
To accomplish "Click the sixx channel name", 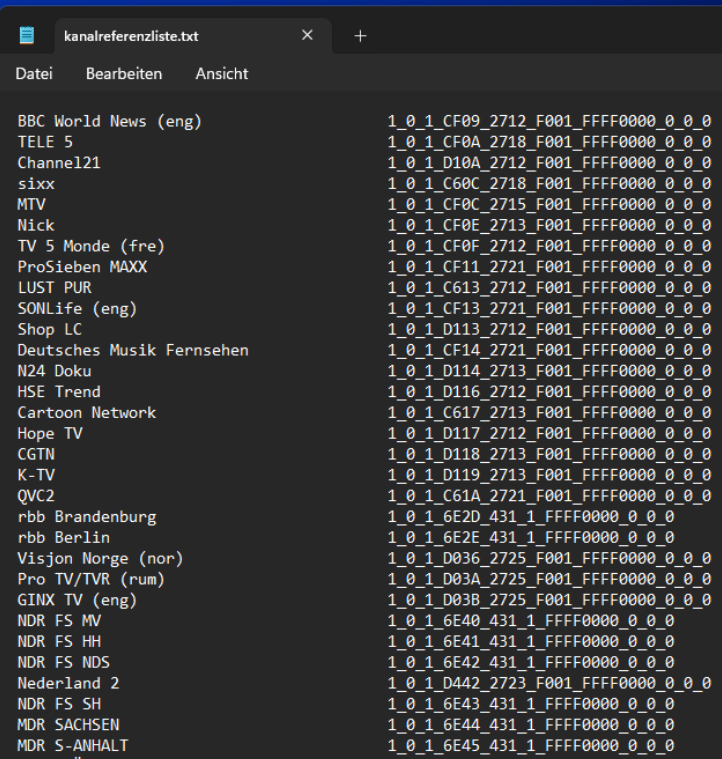I will 36,184.
